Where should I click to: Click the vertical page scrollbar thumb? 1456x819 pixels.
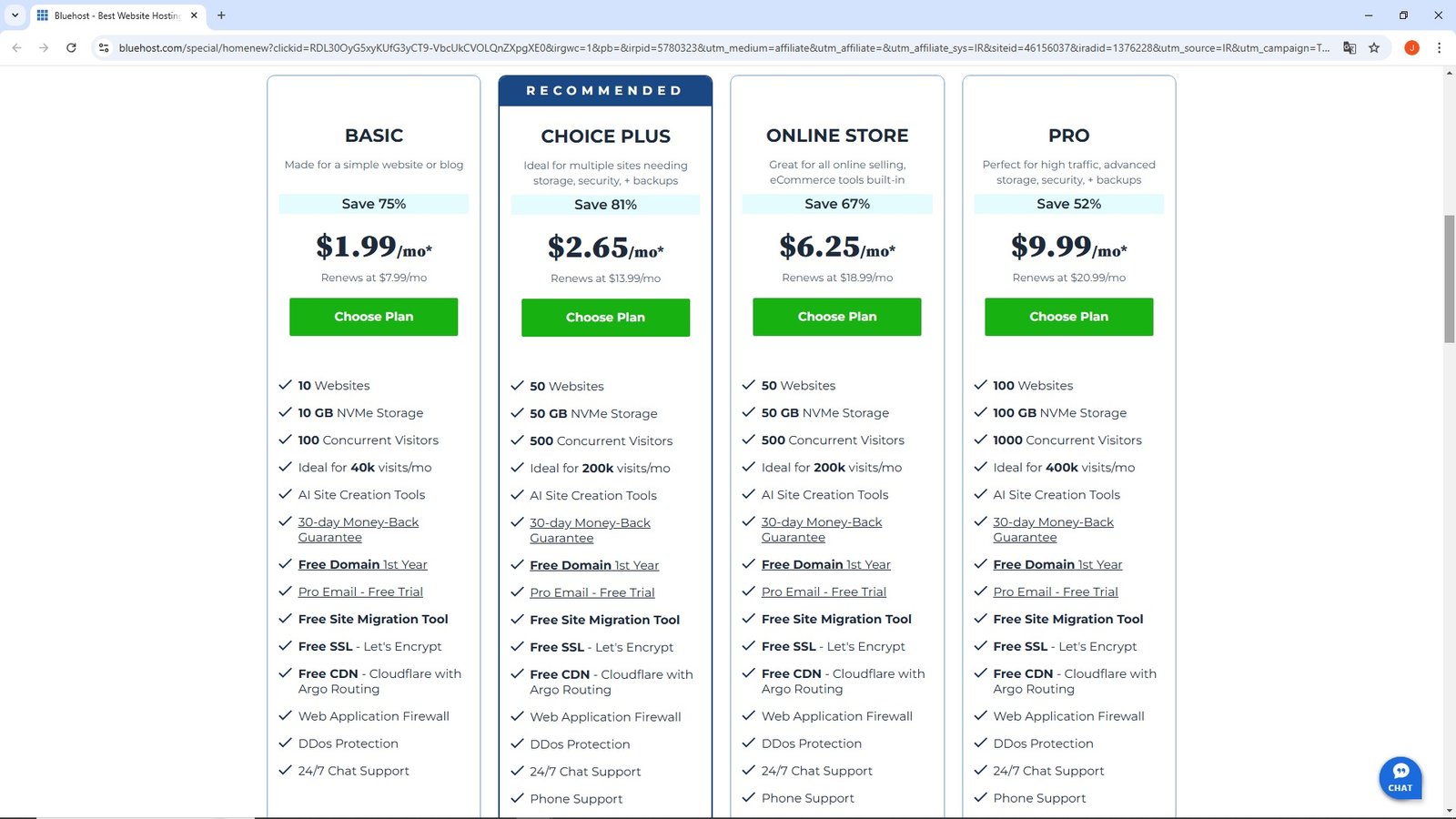coord(1449,278)
